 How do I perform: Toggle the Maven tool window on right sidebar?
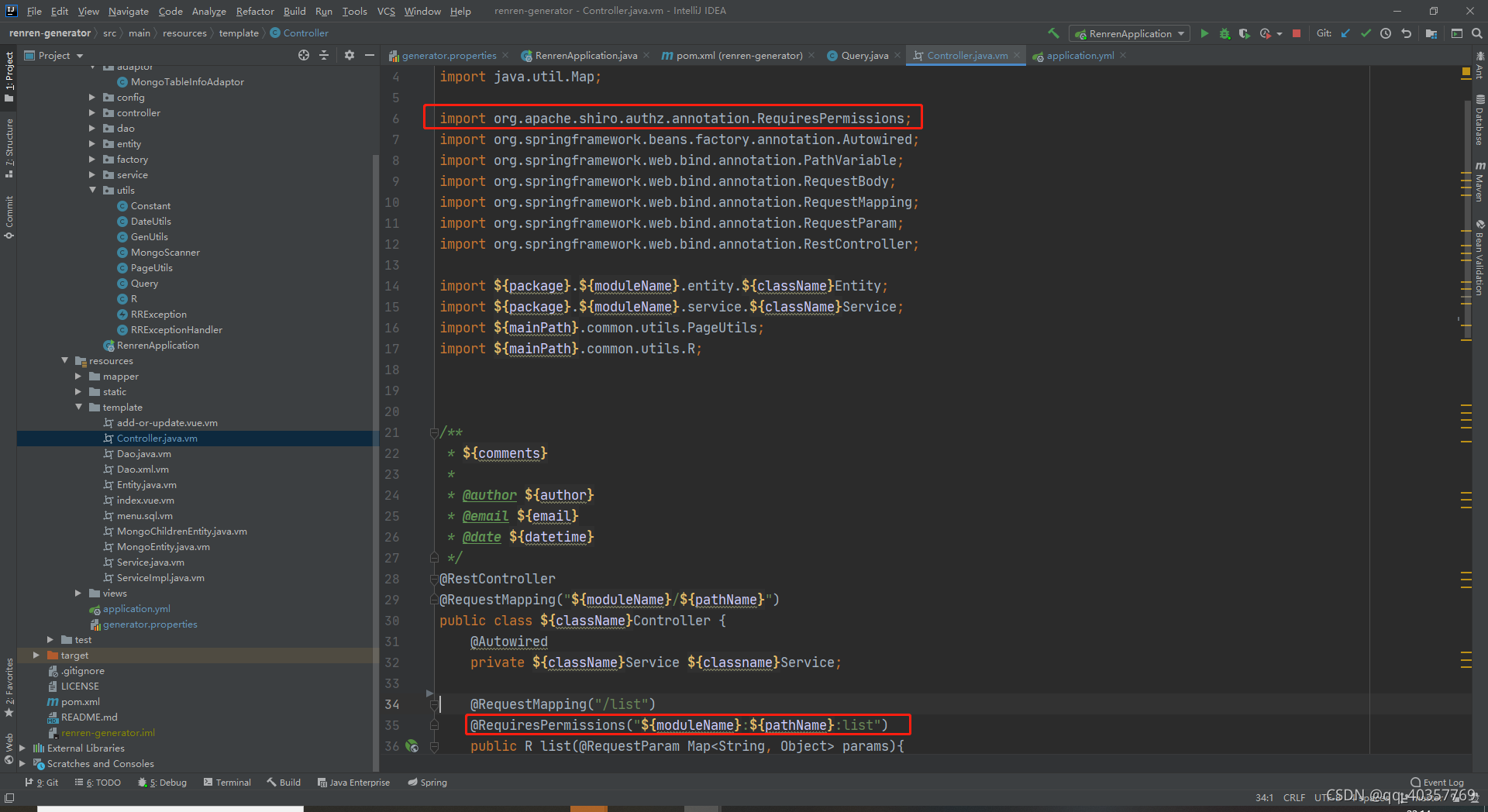(x=1479, y=183)
